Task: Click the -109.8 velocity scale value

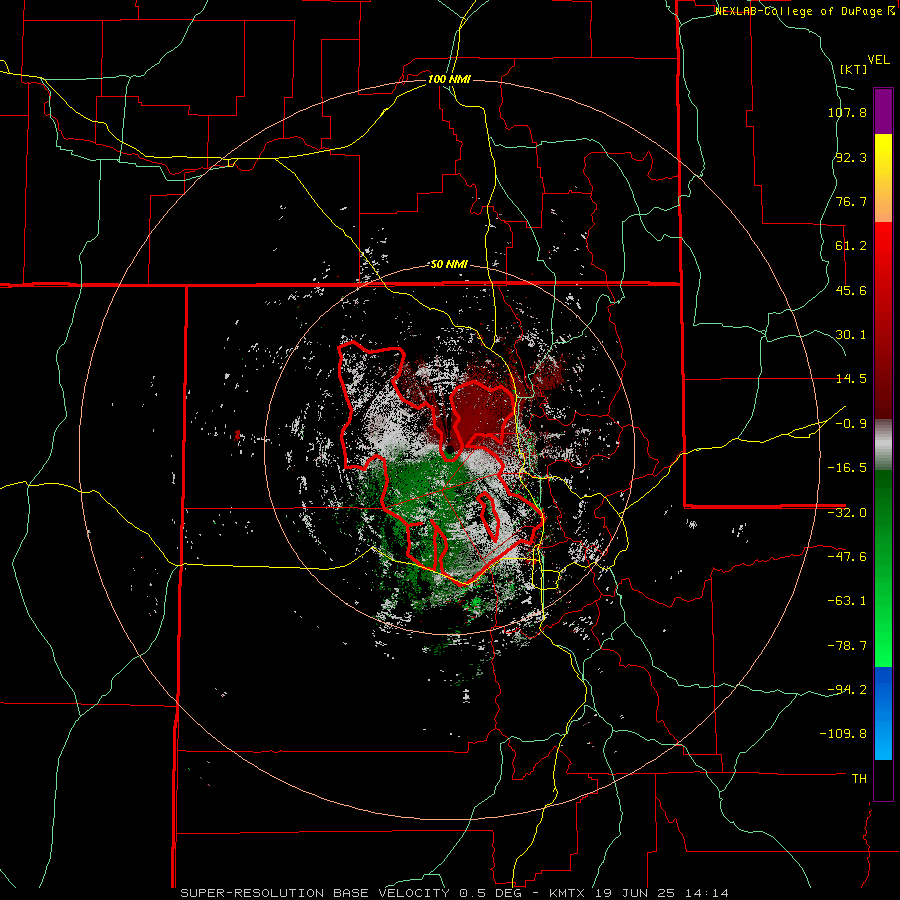Action: click(843, 734)
